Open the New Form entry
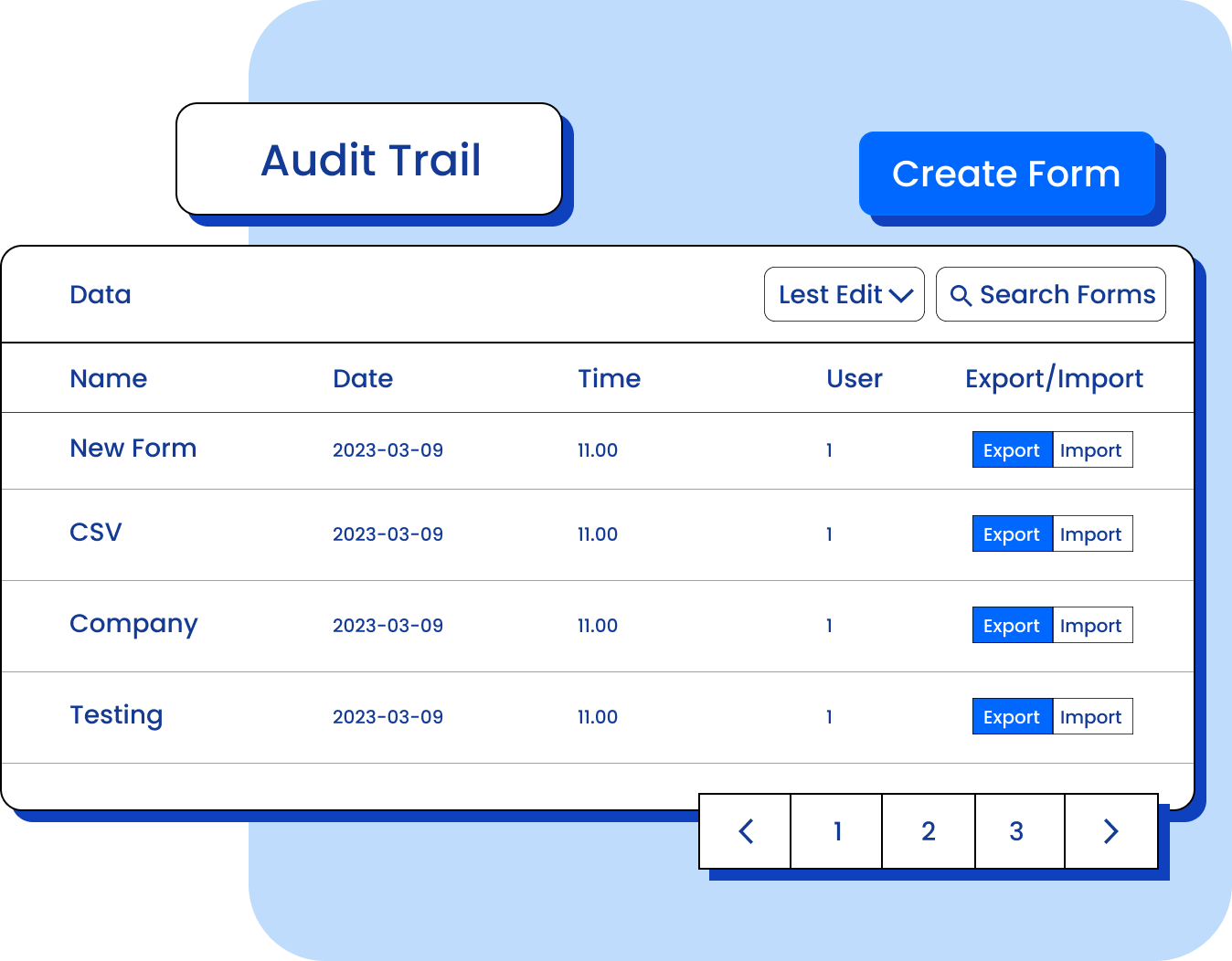Viewport: 1232px width, 961px height. (x=133, y=449)
